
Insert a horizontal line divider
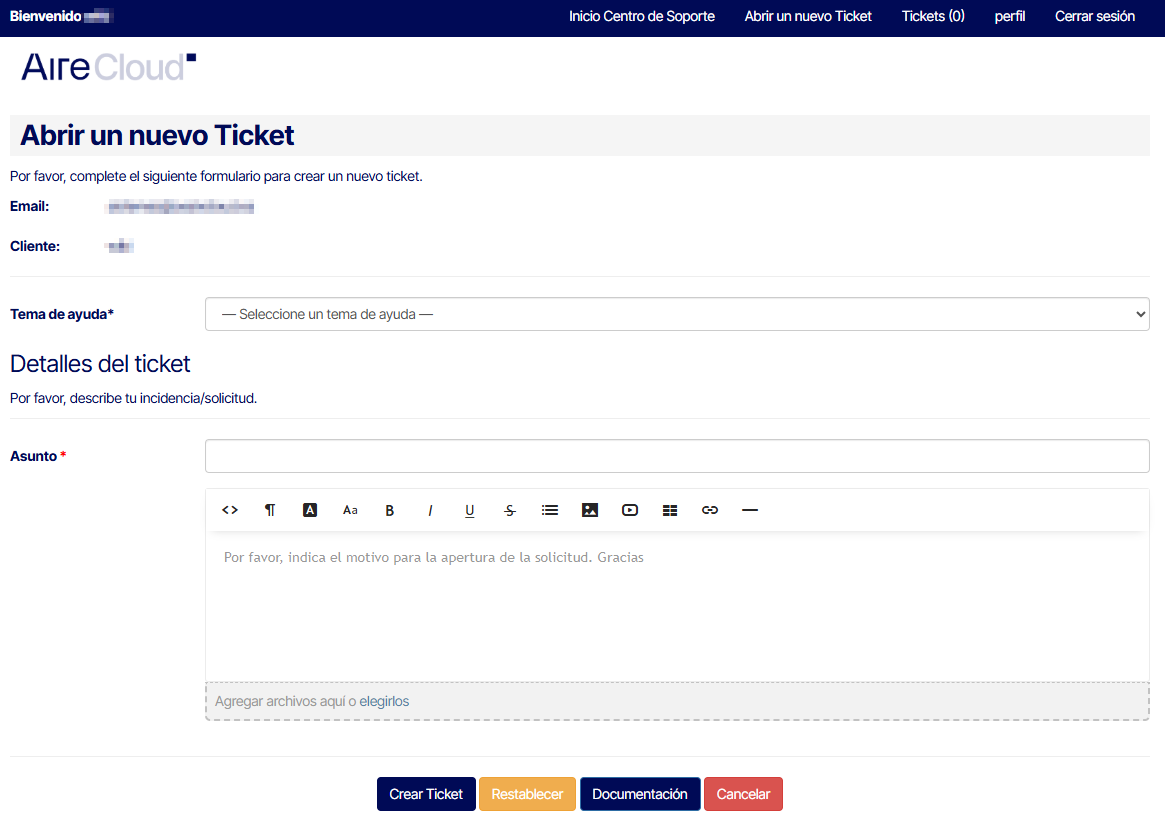pos(749,510)
